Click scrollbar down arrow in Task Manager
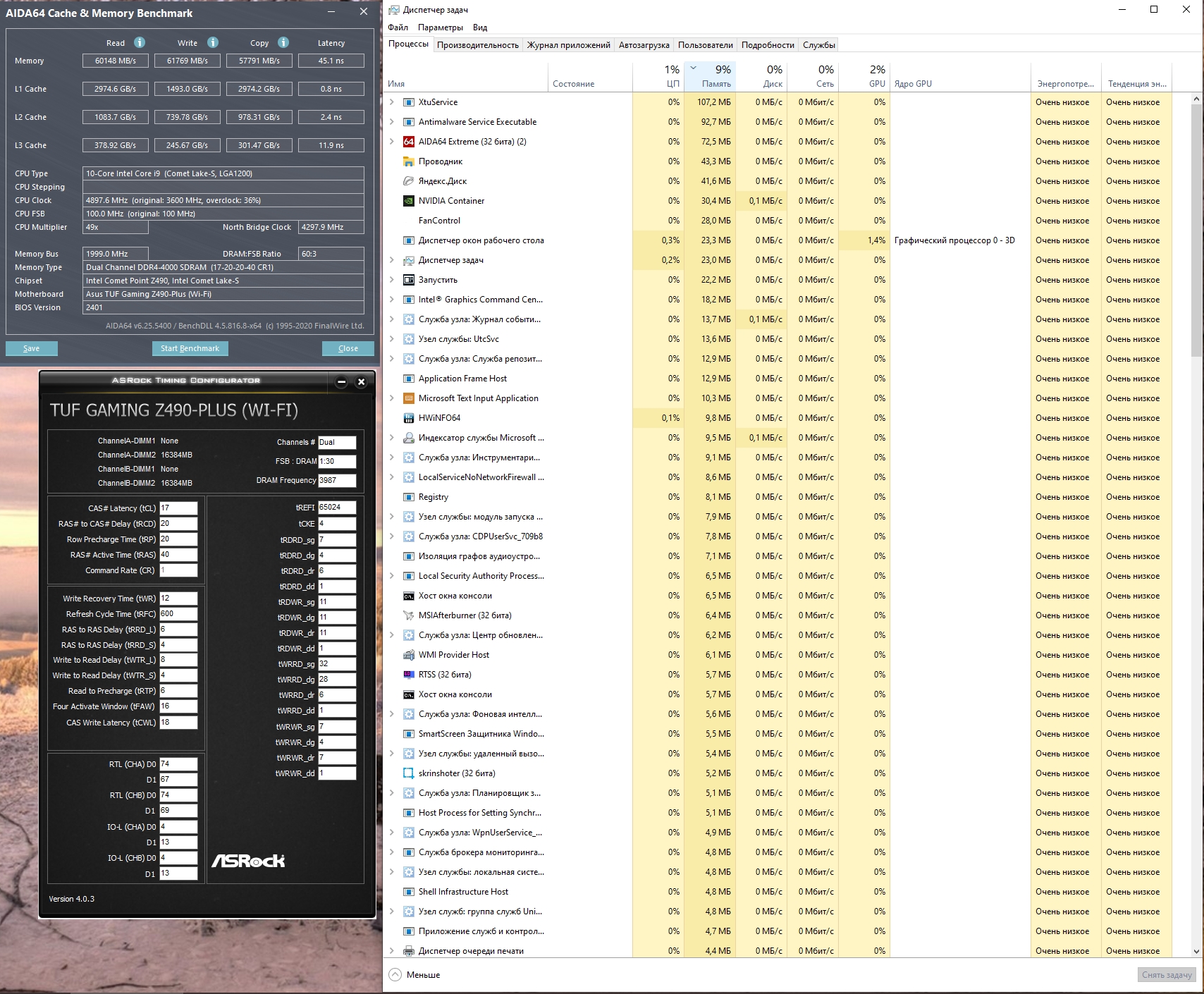 tap(1196, 952)
